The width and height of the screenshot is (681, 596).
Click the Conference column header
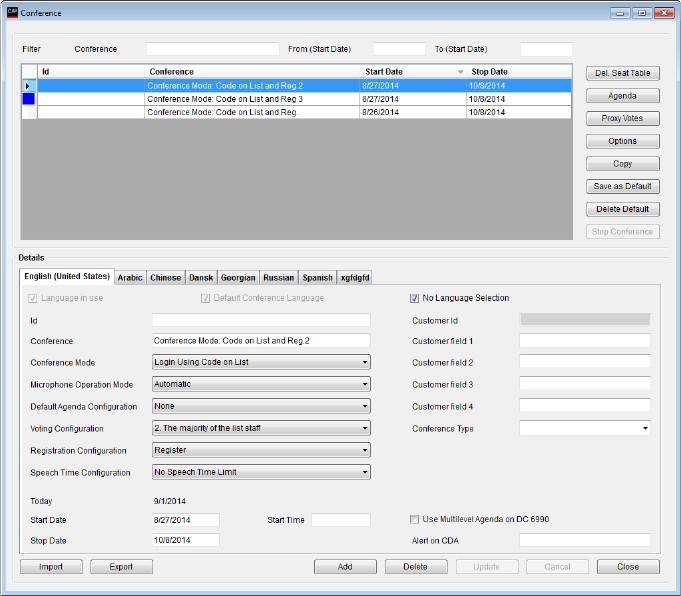point(252,72)
